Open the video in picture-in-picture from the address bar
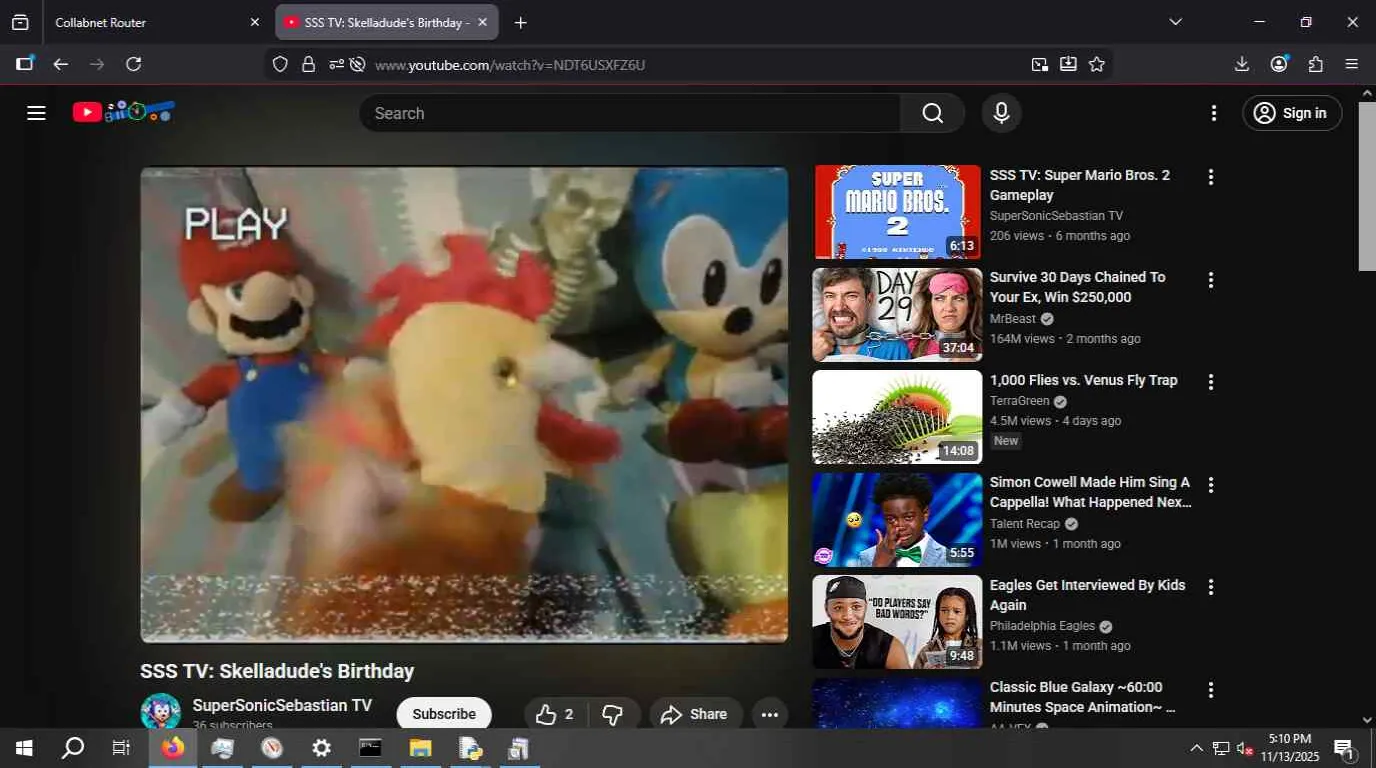 click(1040, 64)
